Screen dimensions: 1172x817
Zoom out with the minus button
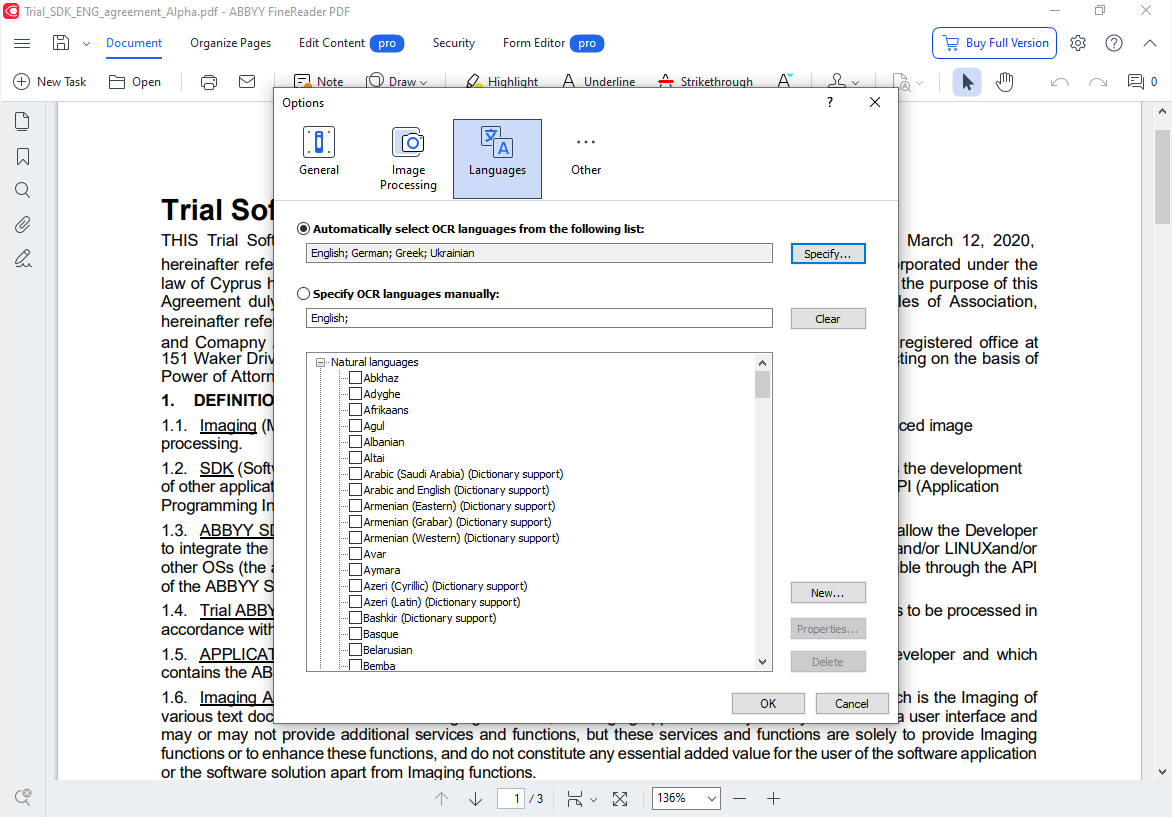[739, 799]
